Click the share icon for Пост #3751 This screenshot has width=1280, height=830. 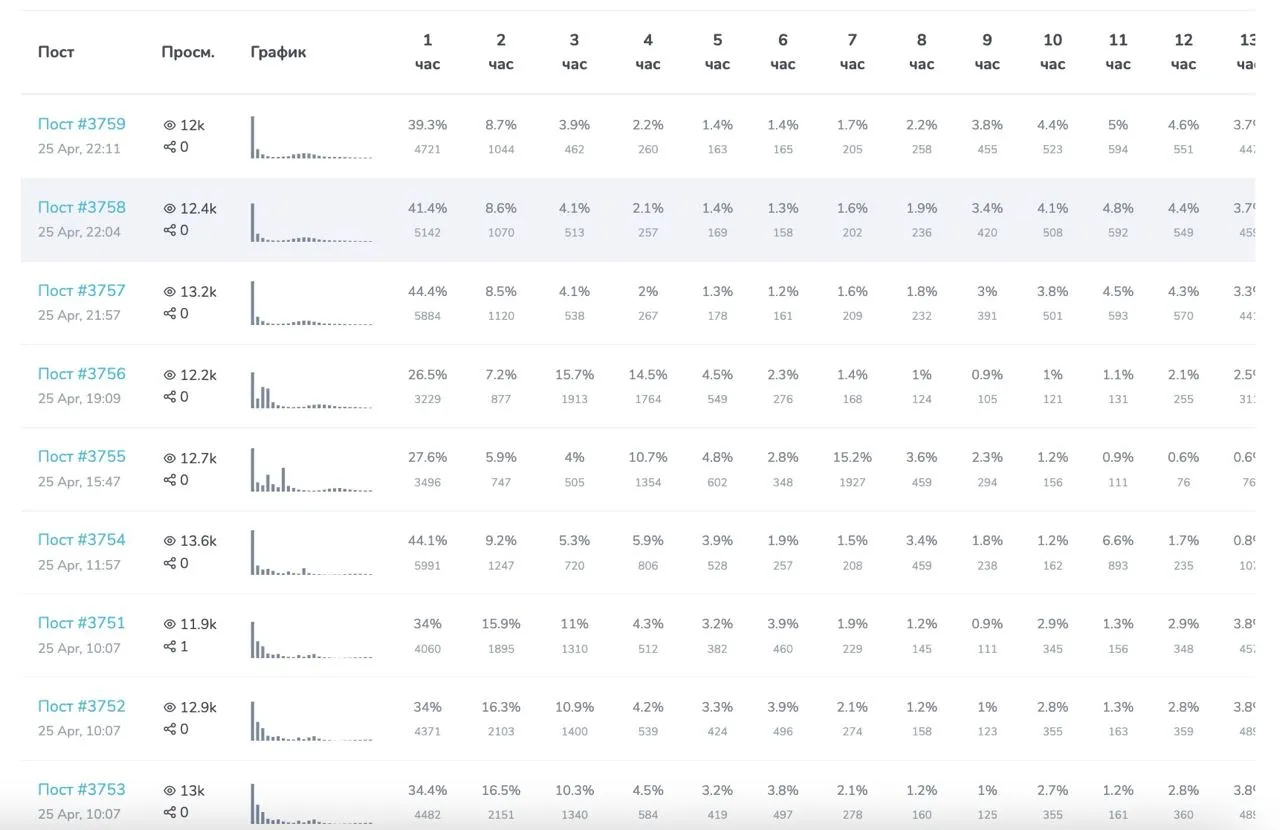169,646
